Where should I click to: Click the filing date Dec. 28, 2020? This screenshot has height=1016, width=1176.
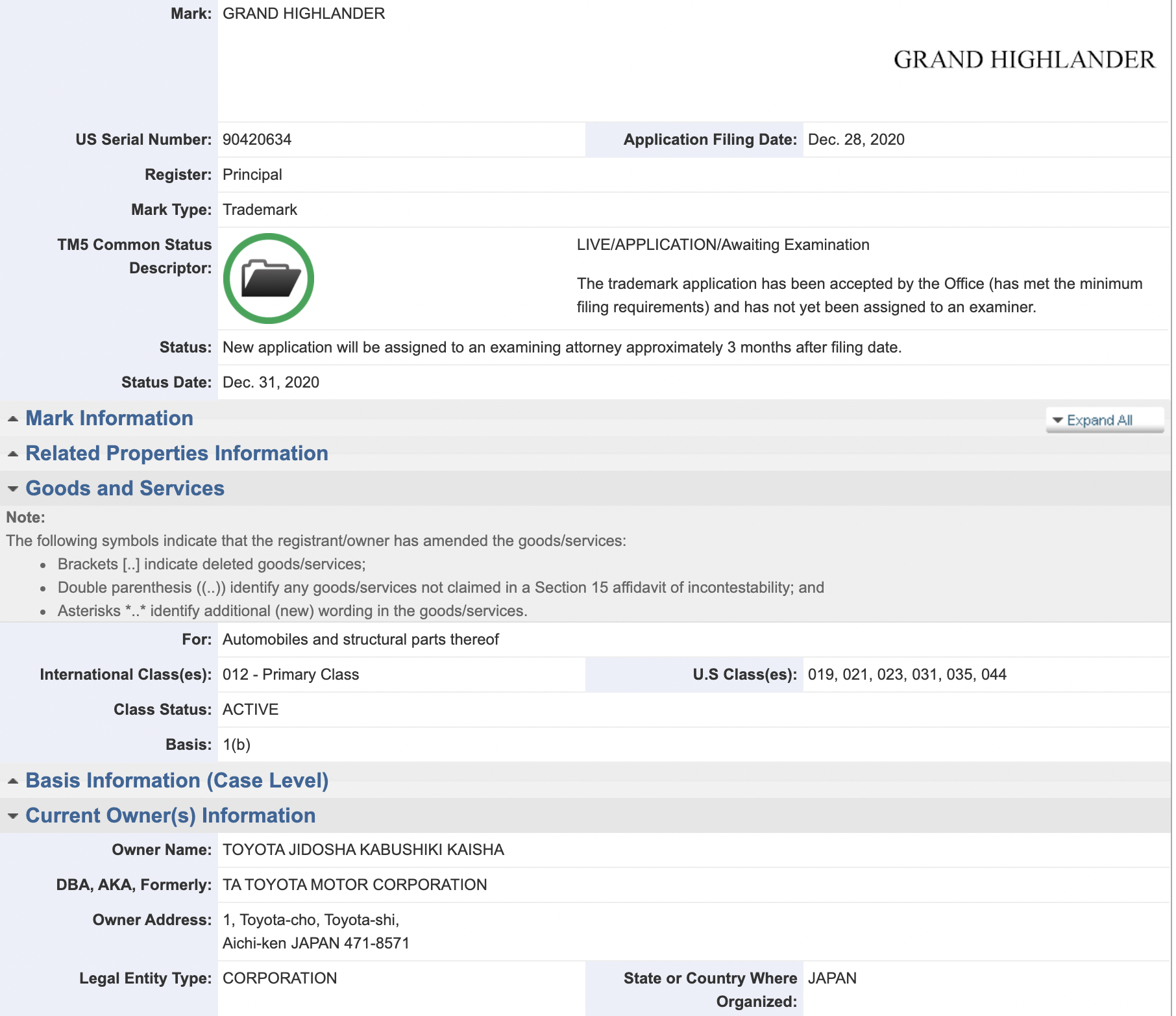pyautogui.click(x=855, y=140)
